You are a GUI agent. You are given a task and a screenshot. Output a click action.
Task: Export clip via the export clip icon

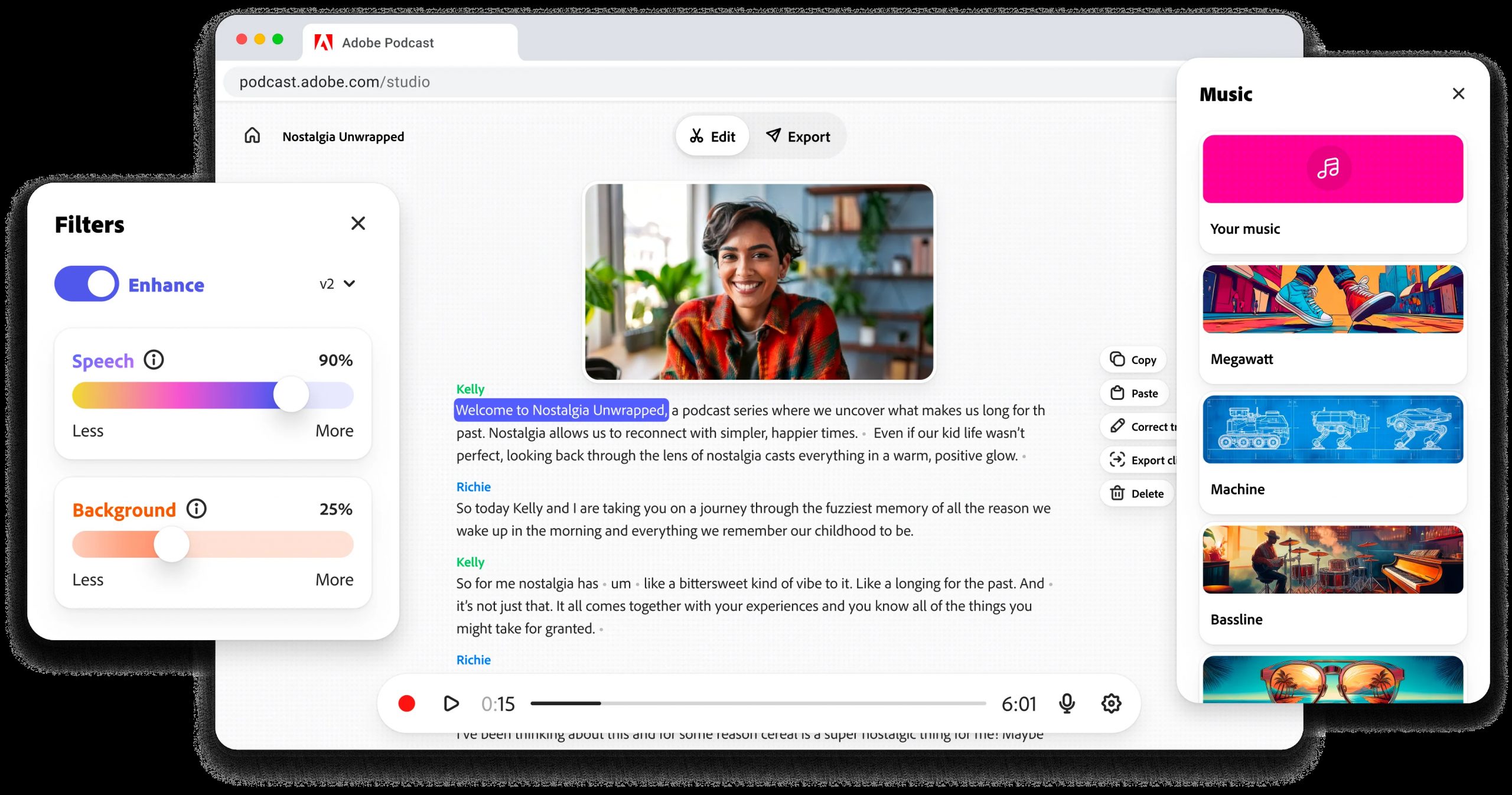coord(1118,460)
